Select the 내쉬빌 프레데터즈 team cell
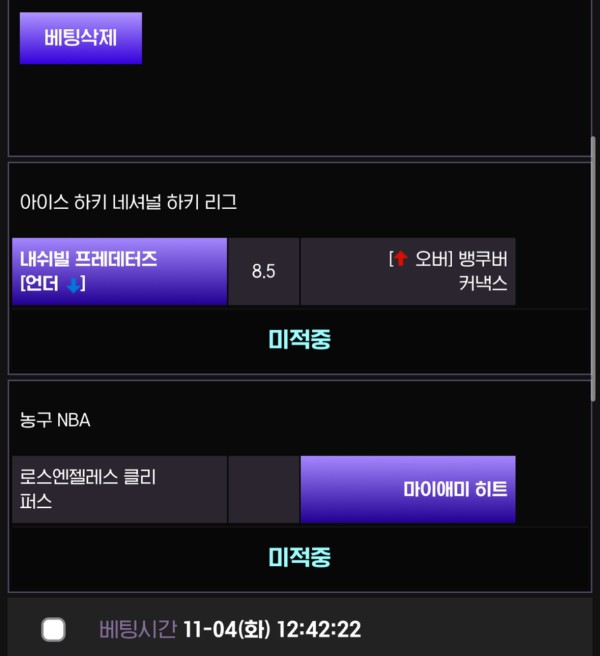 [119, 271]
